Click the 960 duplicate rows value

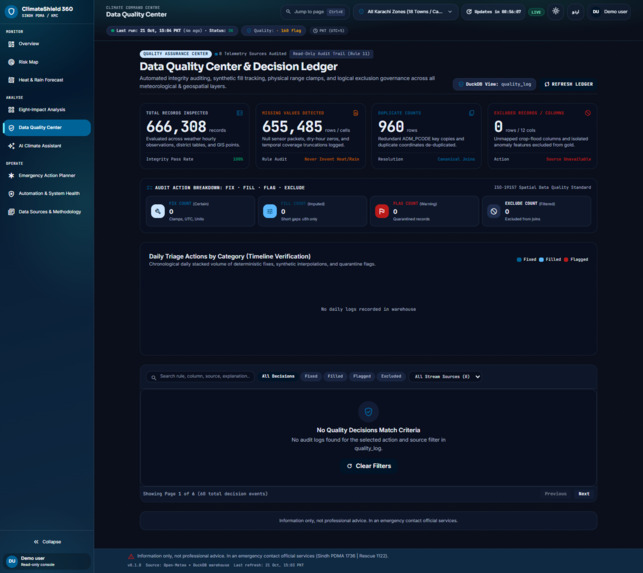click(391, 127)
